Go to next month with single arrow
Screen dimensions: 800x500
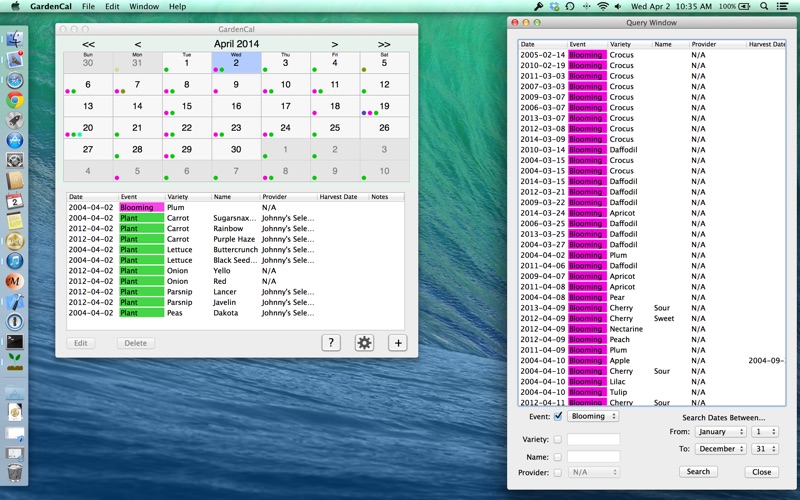(335, 44)
